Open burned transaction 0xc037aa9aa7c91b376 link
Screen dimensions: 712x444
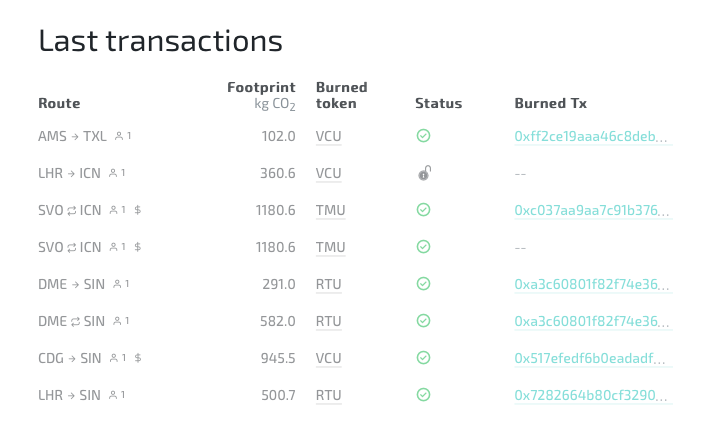(592, 210)
